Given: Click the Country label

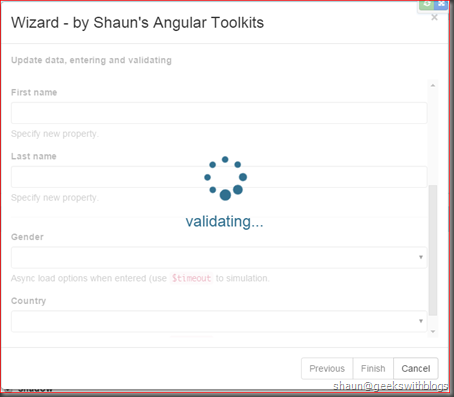Looking at the screenshot, I should 28,301.
